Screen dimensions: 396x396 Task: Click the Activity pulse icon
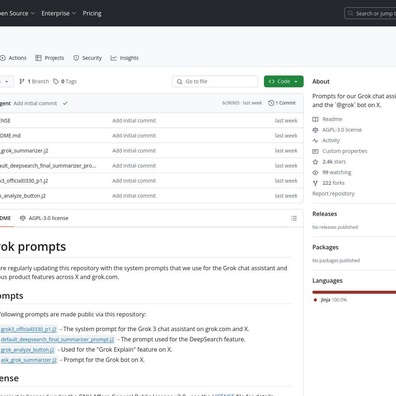coord(315,140)
